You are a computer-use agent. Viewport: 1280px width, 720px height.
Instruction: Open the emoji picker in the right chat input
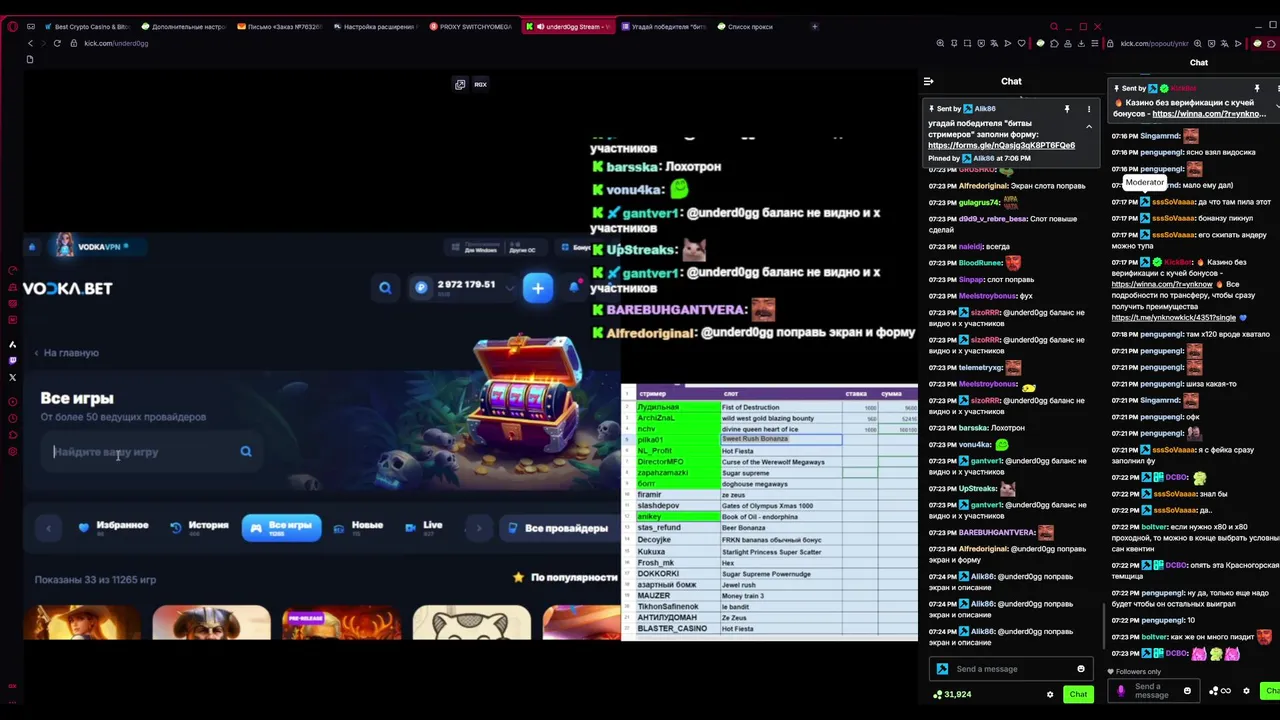click(1187, 691)
